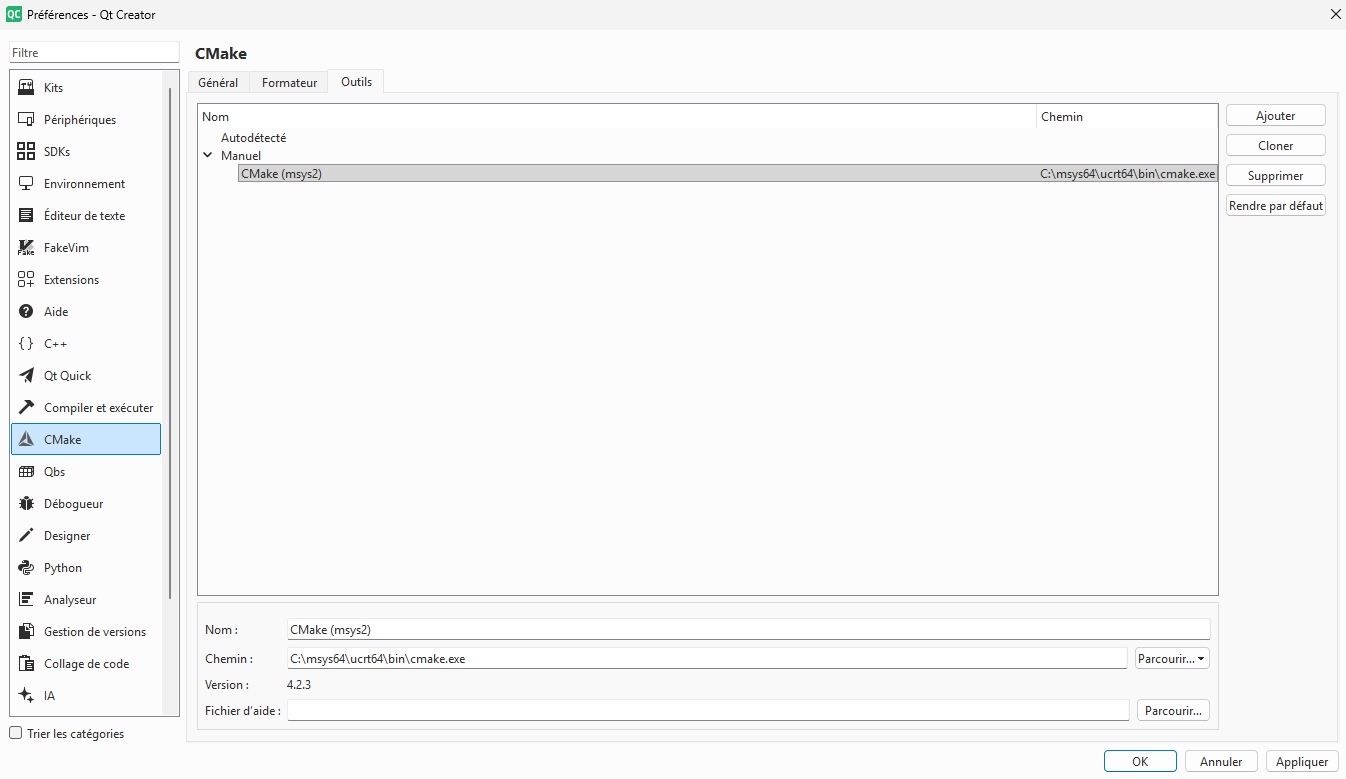Open the Parcourir dropdown next to Chemin

coord(1172,659)
